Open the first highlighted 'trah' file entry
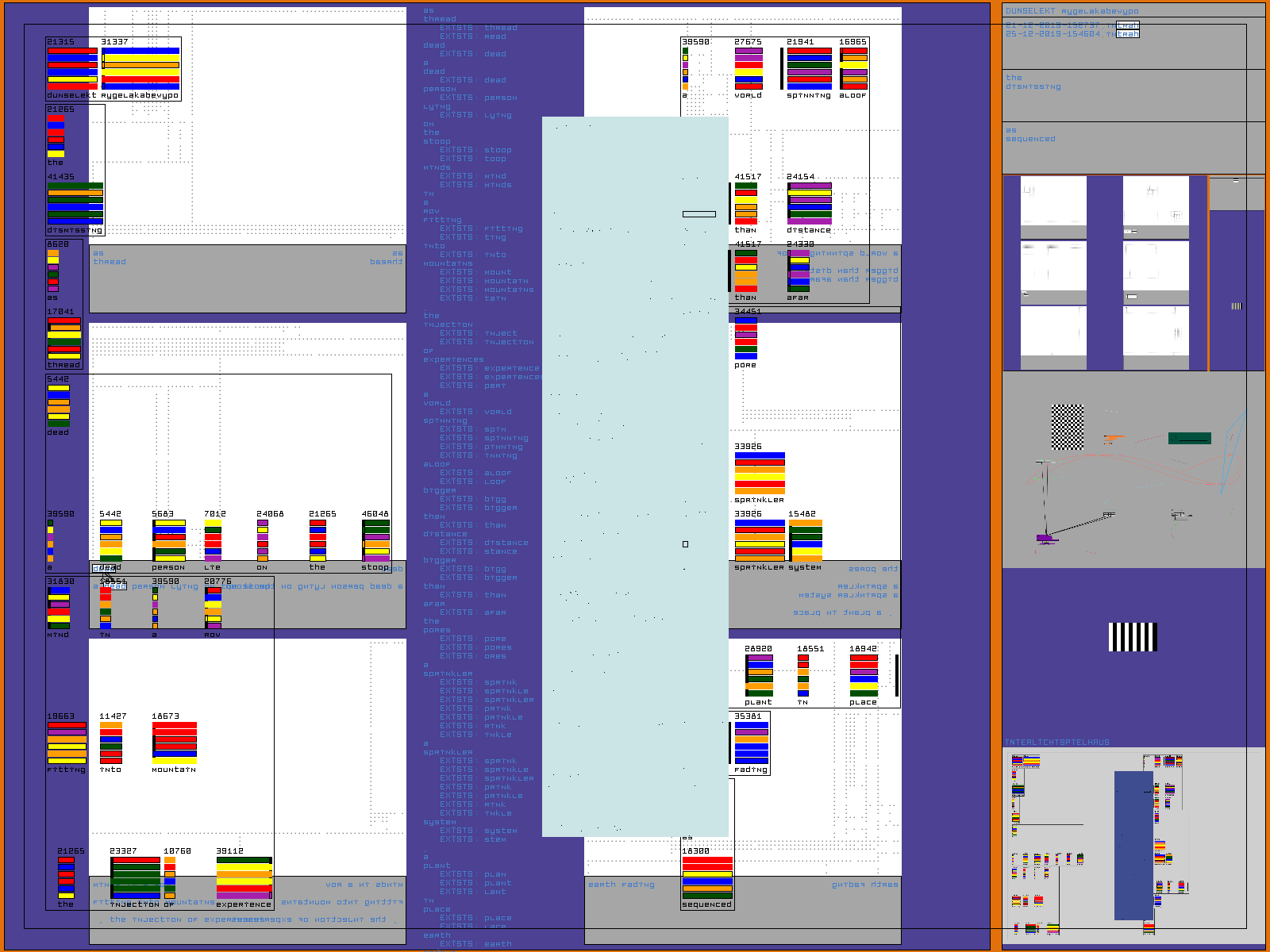The width and height of the screenshot is (1270, 952). coord(1128,25)
